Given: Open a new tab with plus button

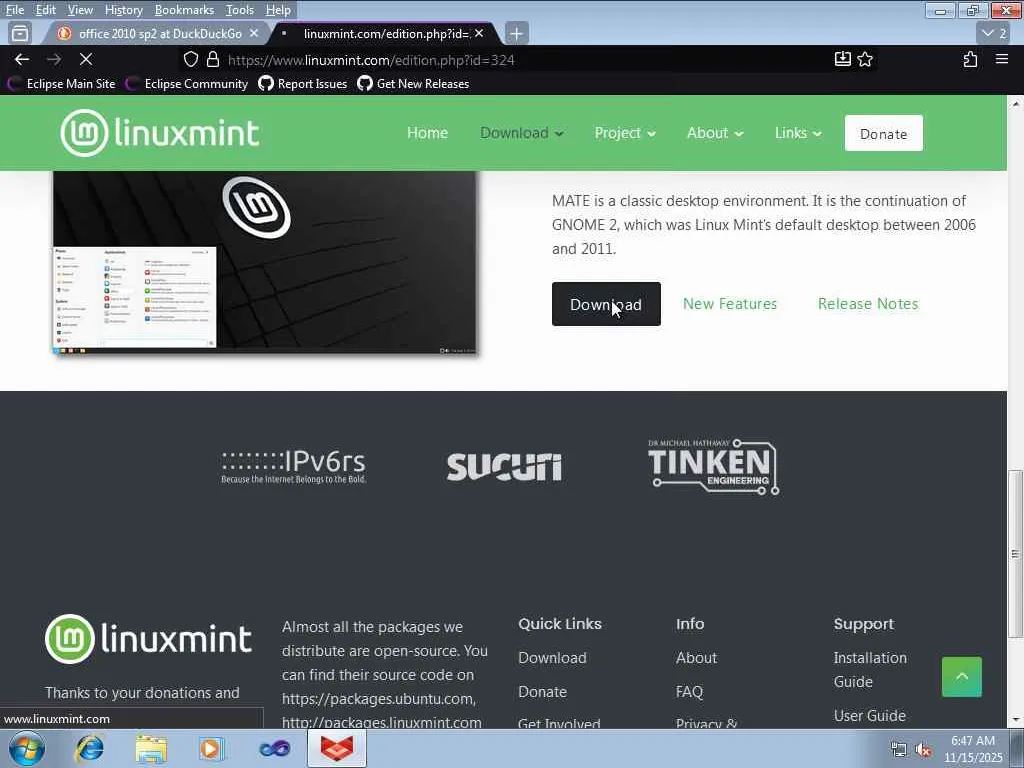Looking at the screenshot, I should coord(516,33).
